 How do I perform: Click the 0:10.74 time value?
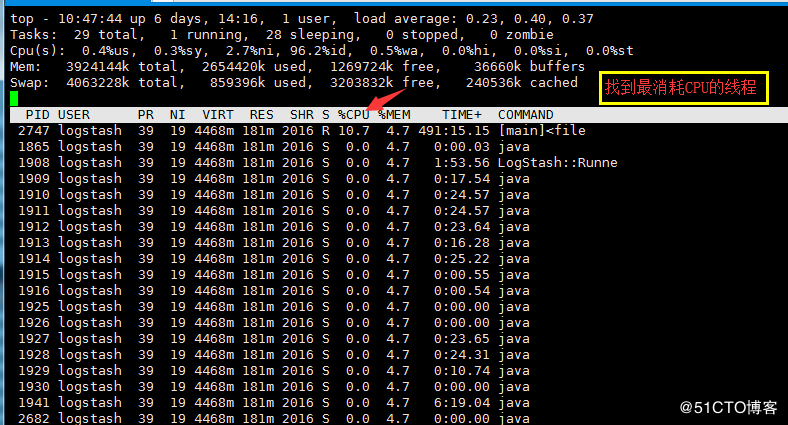[462, 371]
